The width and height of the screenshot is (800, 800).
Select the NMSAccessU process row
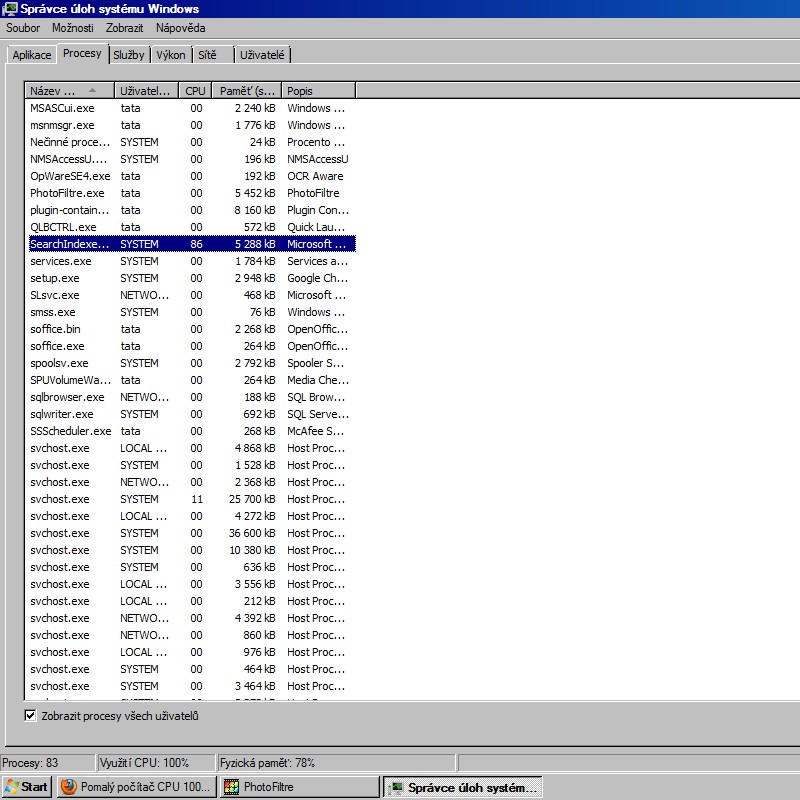pyautogui.click(x=192, y=159)
